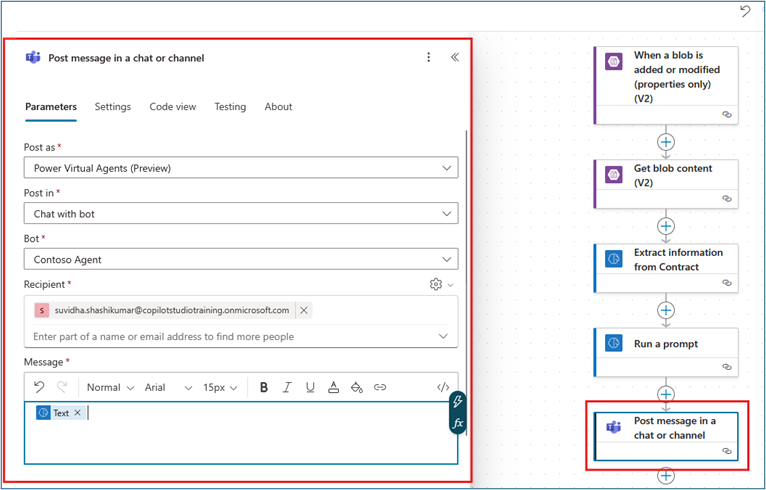
Task: Switch to the Settings tab
Action: pyautogui.click(x=113, y=107)
